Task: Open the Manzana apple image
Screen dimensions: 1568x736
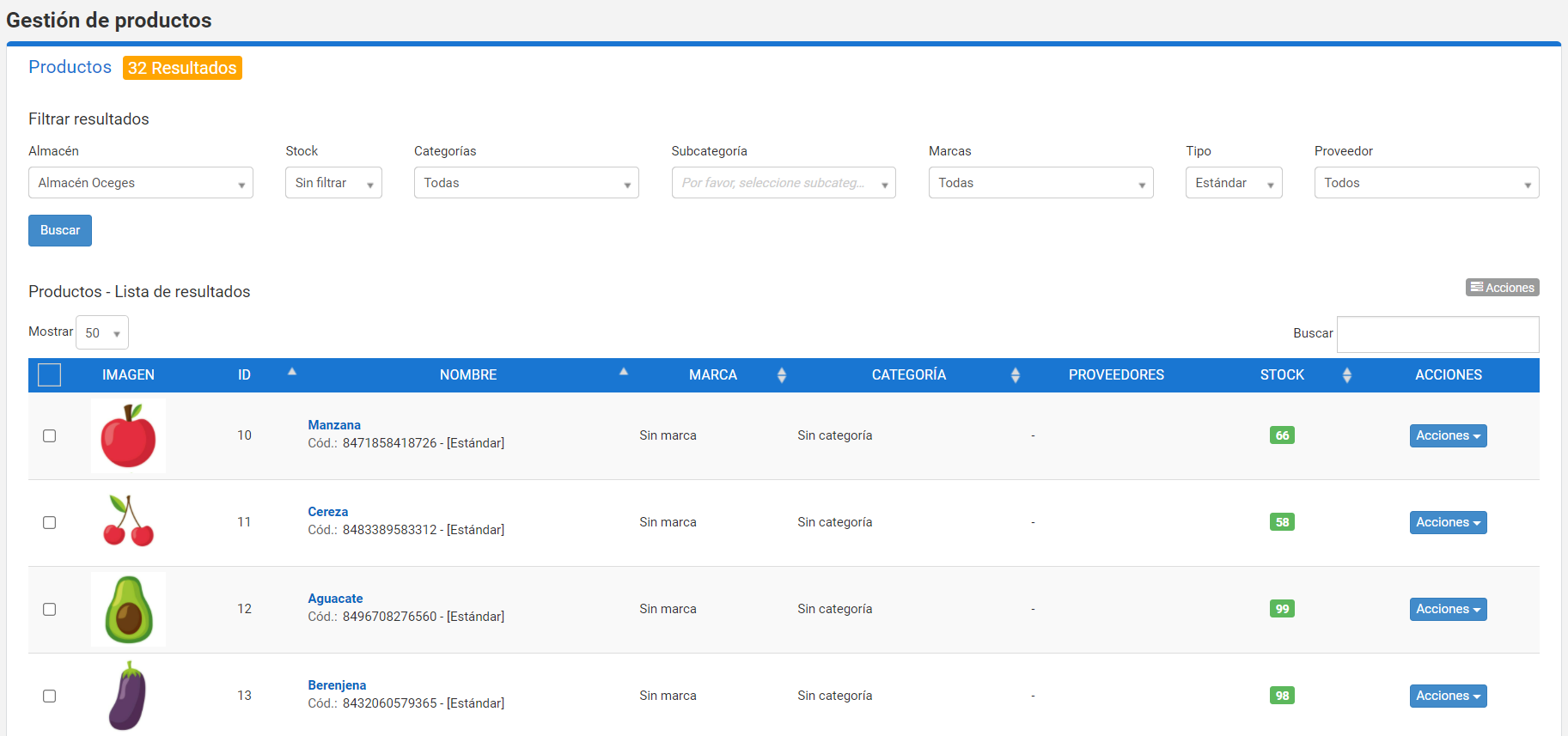Action: (x=128, y=435)
